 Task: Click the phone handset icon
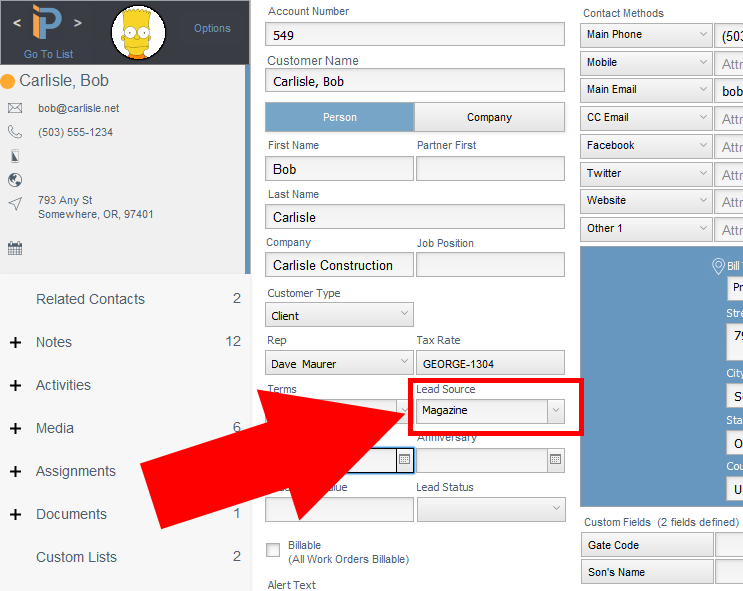coord(15,132)
